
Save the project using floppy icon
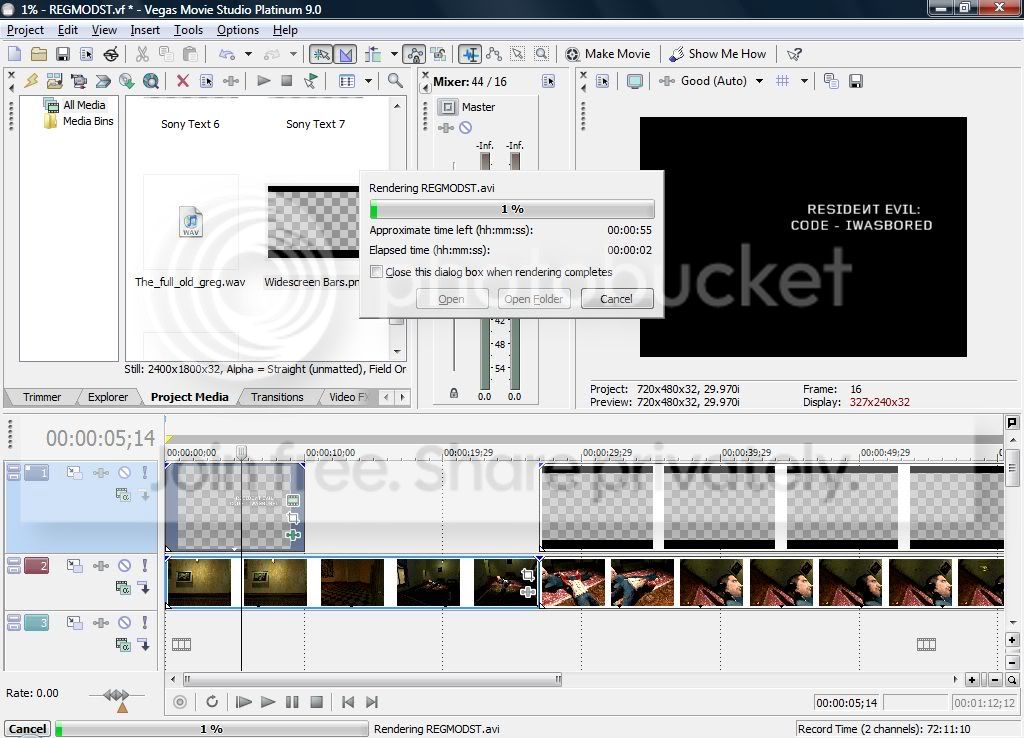click(63, 54)
